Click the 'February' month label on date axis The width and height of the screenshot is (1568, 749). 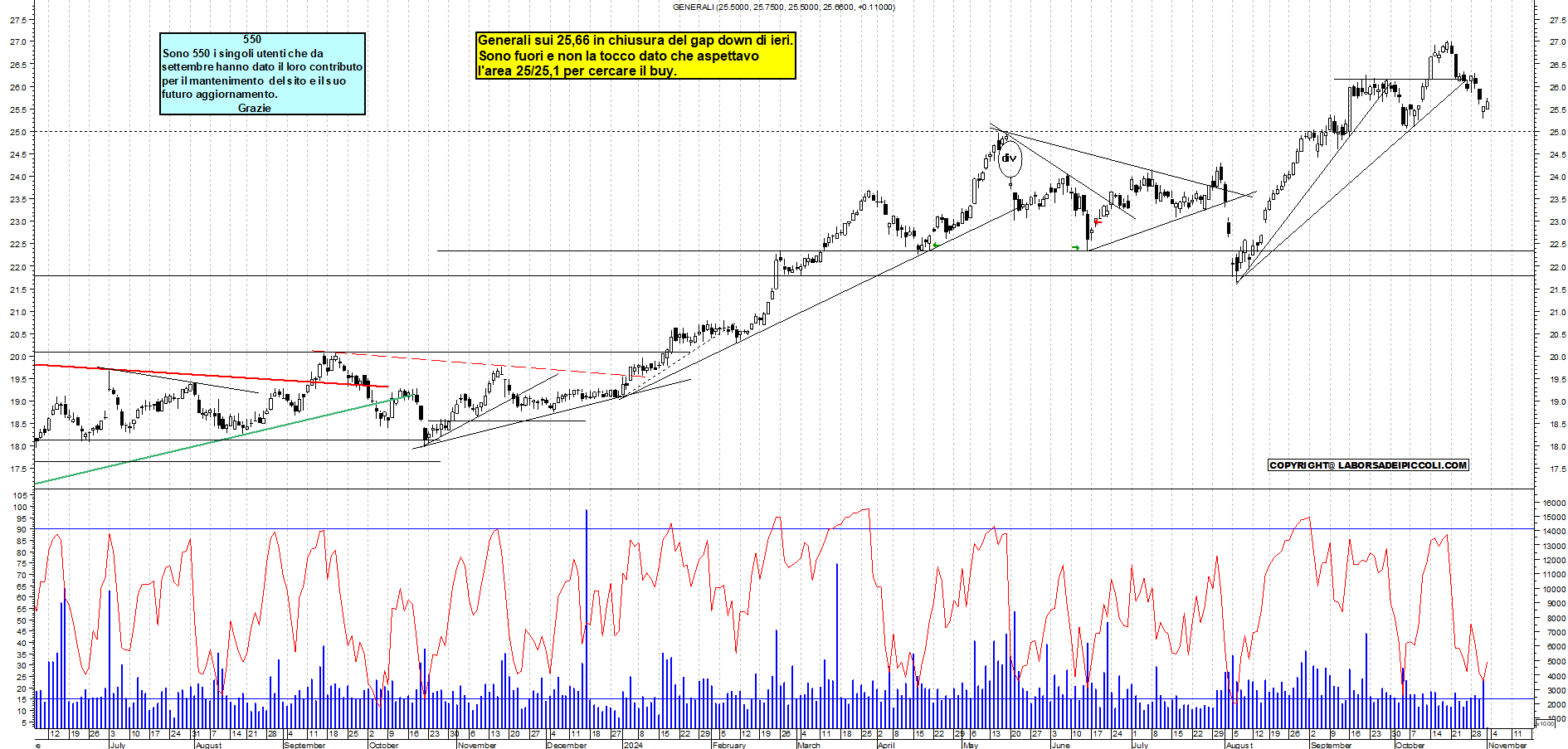click(729, 745)
